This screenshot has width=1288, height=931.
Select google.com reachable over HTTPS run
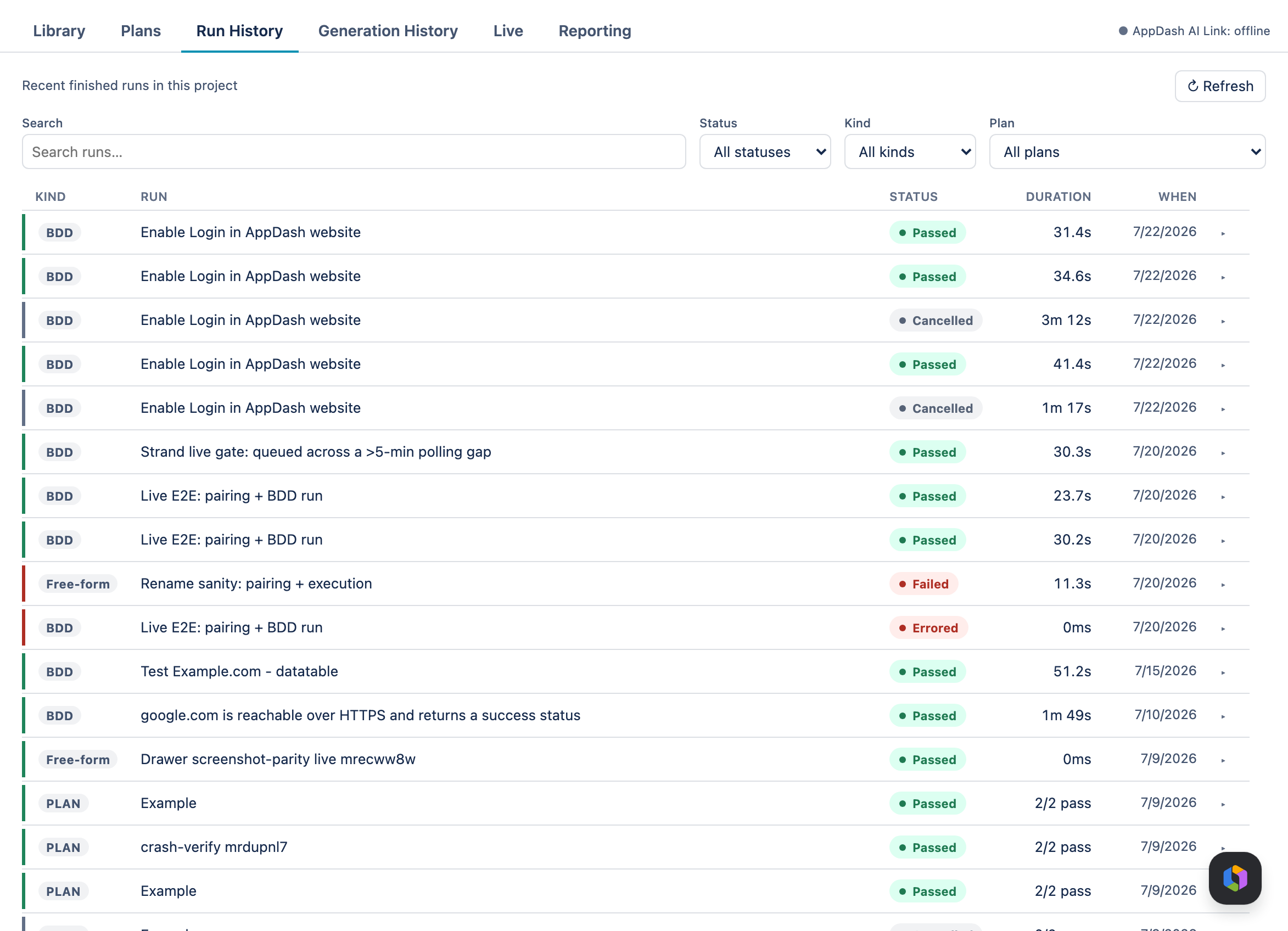360,715
